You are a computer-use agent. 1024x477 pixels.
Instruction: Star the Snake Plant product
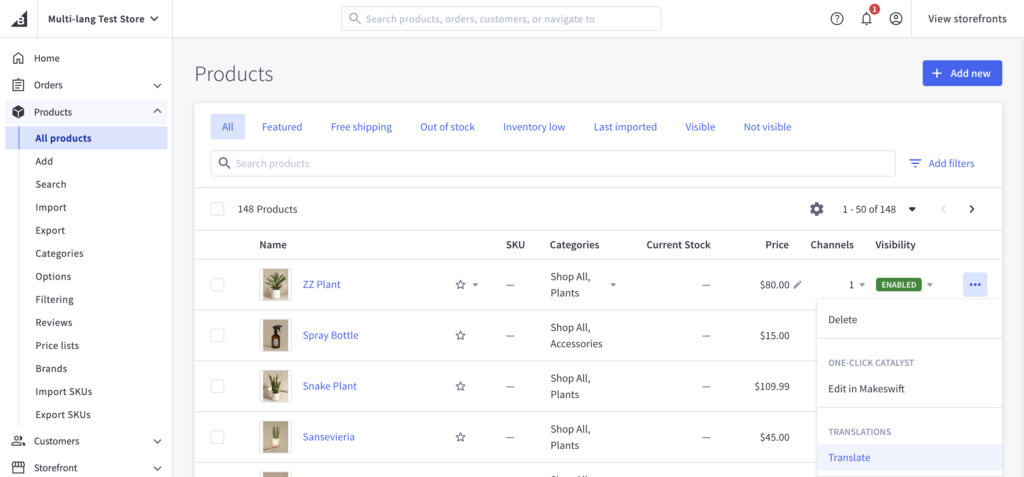460,387
